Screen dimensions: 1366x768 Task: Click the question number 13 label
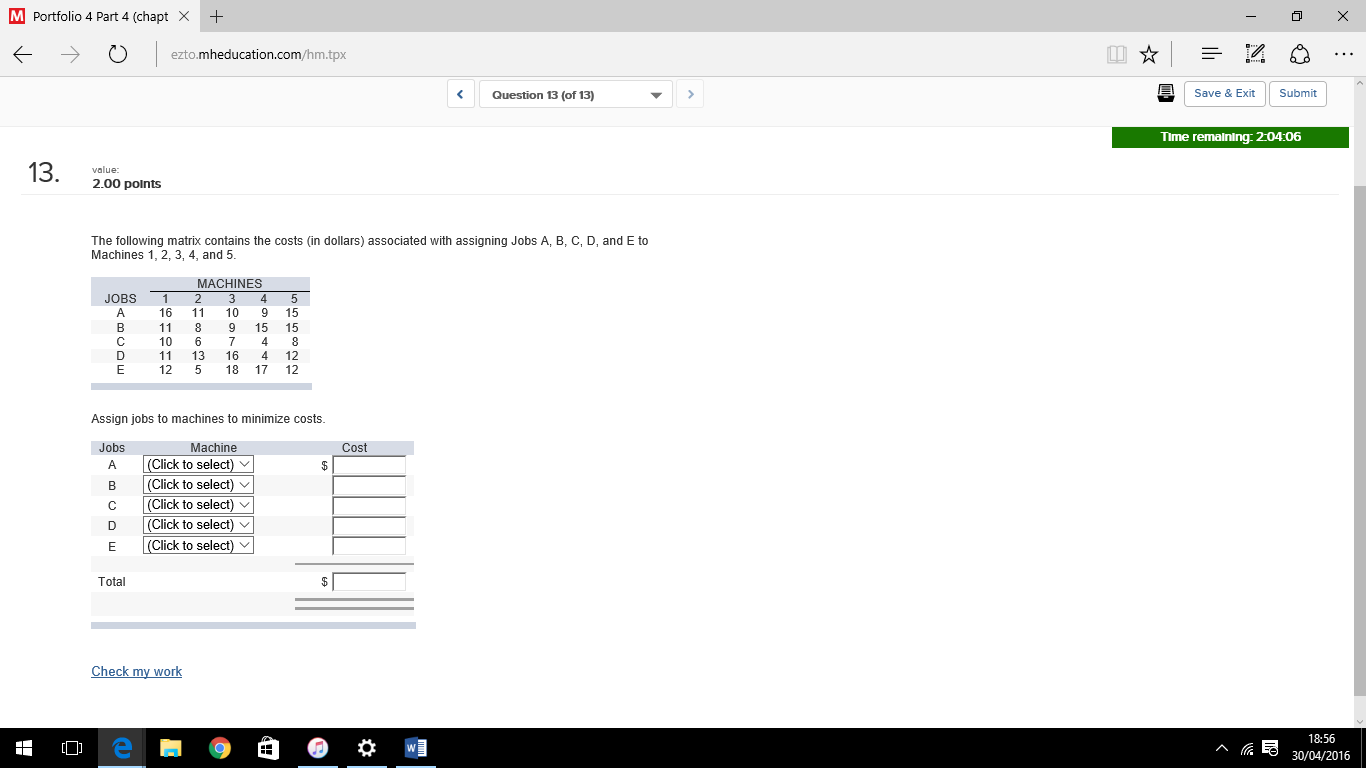(44, 174)
